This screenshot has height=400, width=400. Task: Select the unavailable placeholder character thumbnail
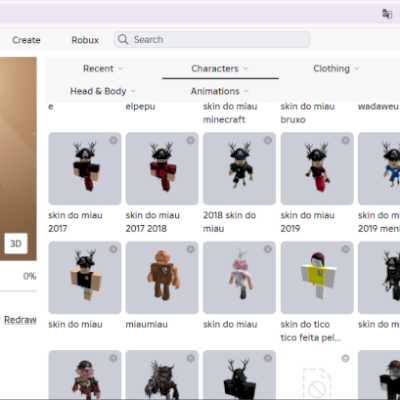tap(317, 375)
